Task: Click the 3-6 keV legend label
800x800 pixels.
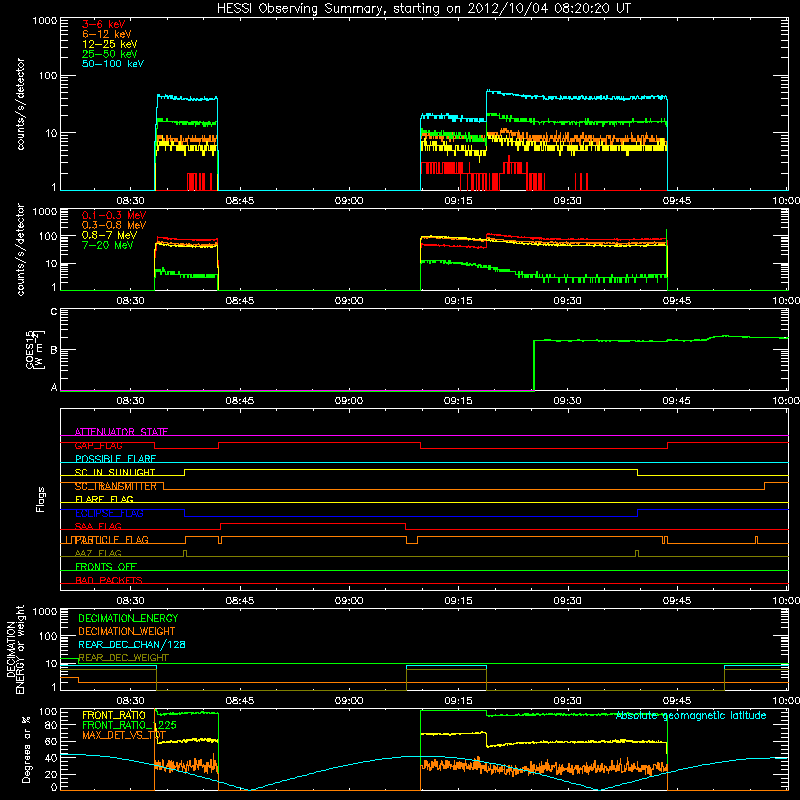Action: click(103, 24)
